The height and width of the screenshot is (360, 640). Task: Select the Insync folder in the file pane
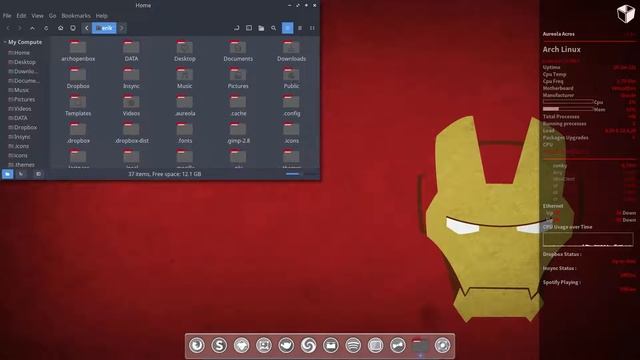pyautogui.click(x=131, y=78)
